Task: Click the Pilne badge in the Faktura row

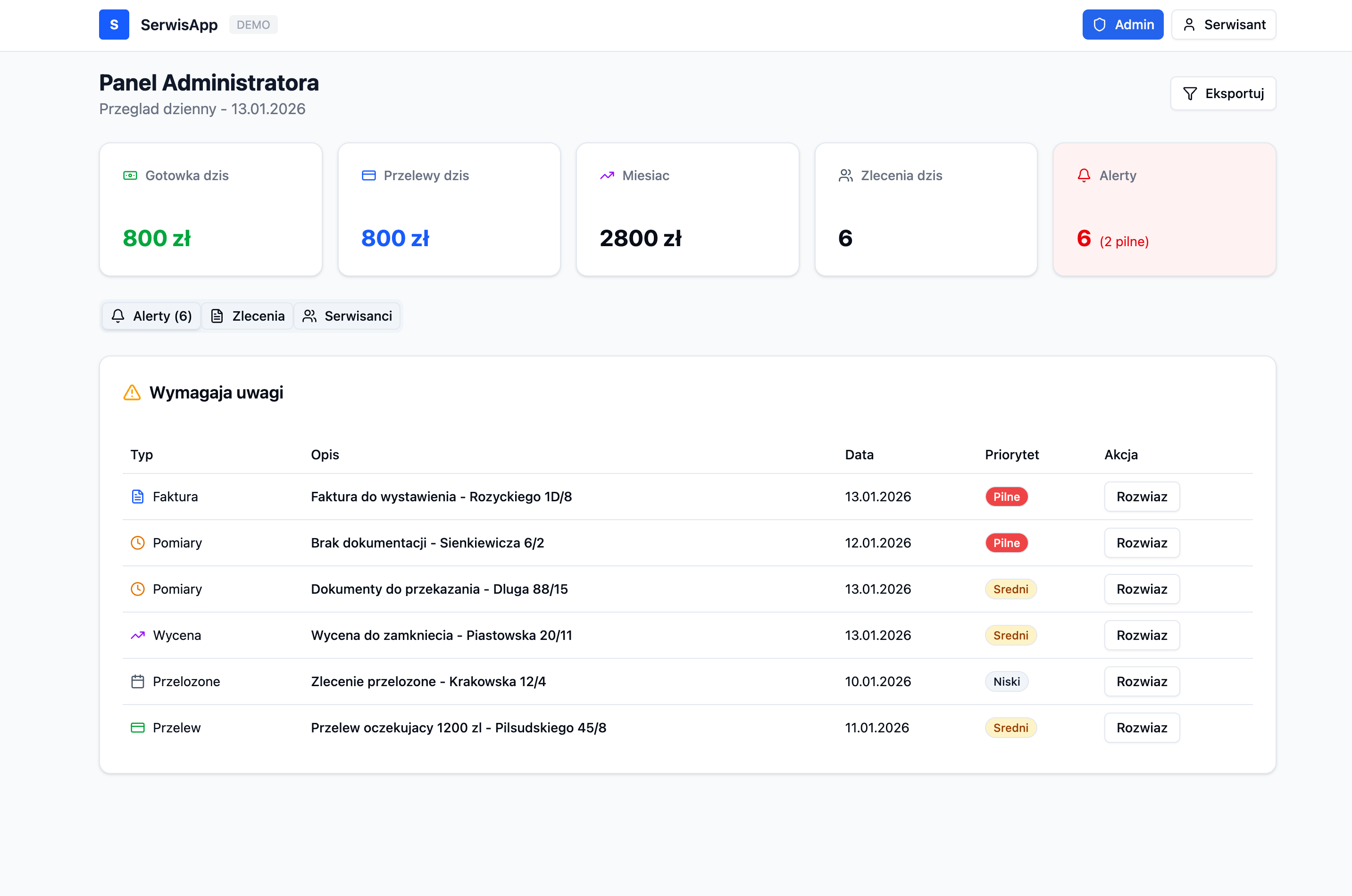Action: 1006,497
